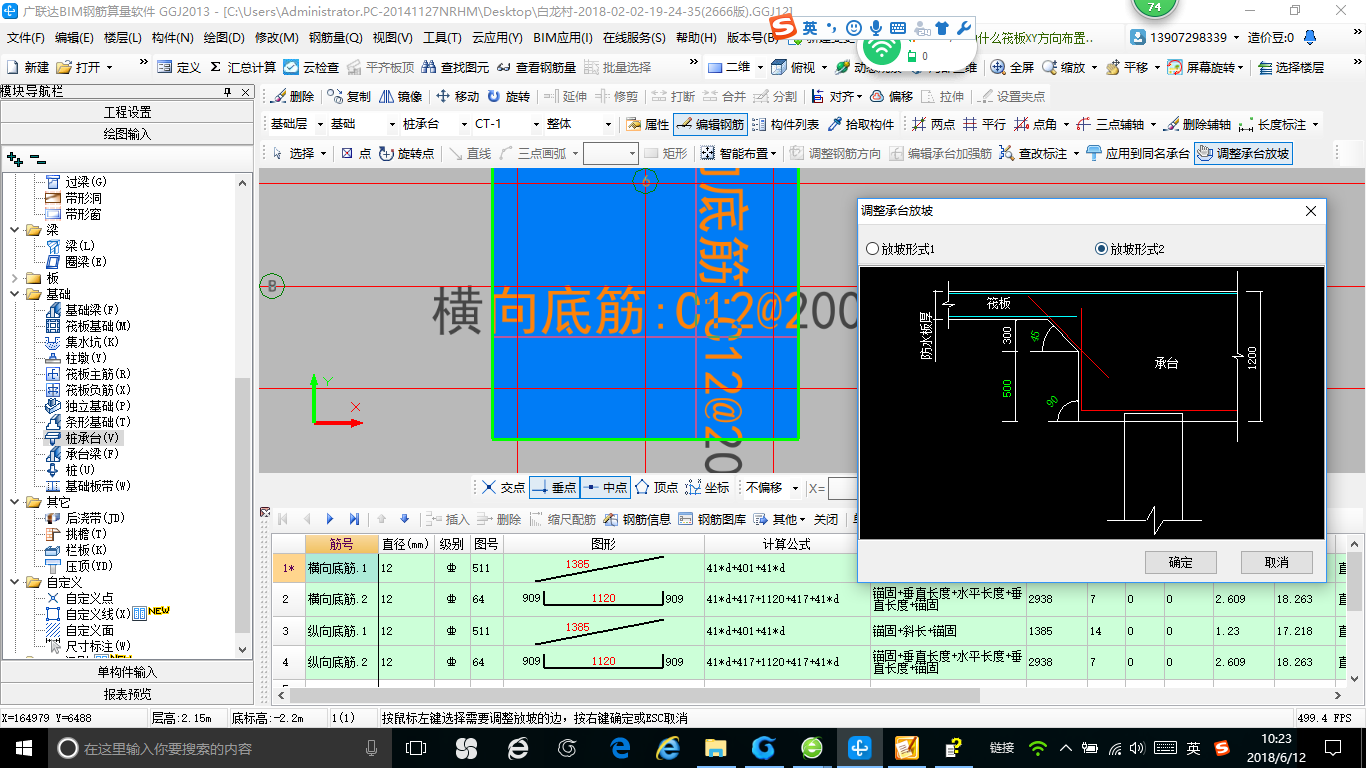This screenshot has height=768, width=1366.
Task: Open 工程设置 navigation section
Action: pos(127,112)
